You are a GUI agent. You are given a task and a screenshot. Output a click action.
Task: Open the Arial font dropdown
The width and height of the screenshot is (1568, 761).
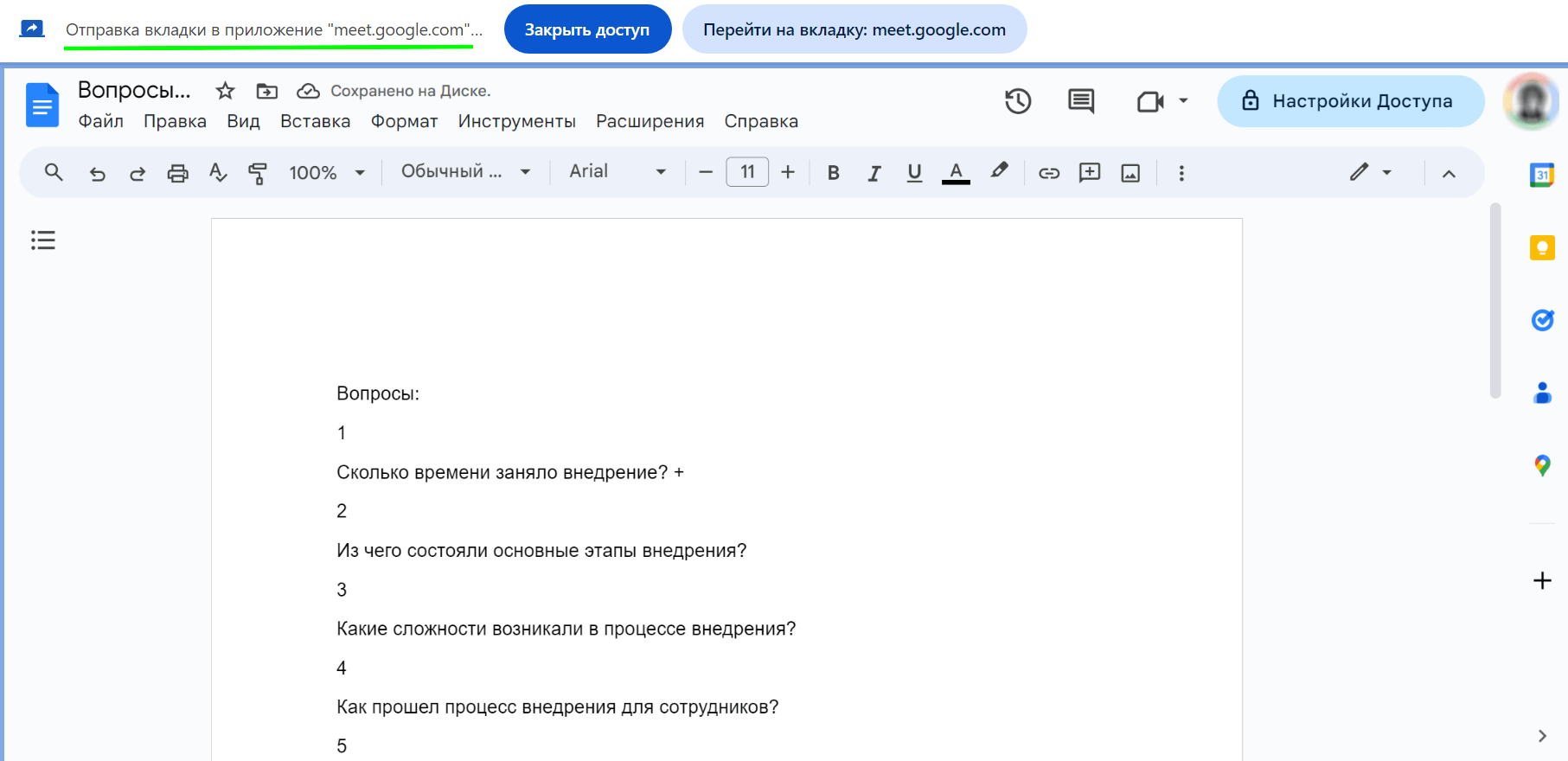(x=617, y=171)
